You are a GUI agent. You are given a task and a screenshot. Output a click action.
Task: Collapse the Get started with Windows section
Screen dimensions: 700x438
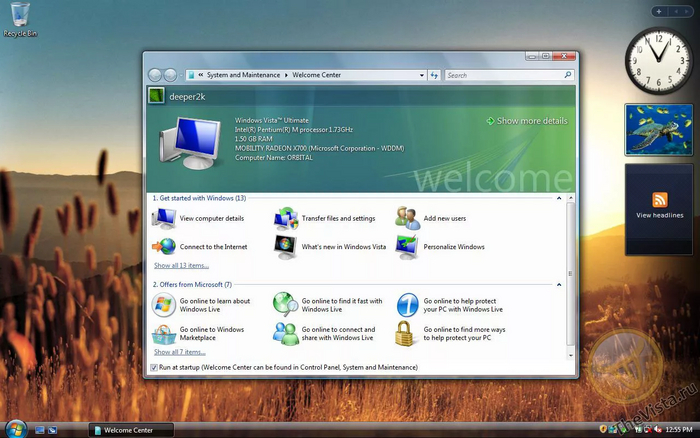point(559,198)
